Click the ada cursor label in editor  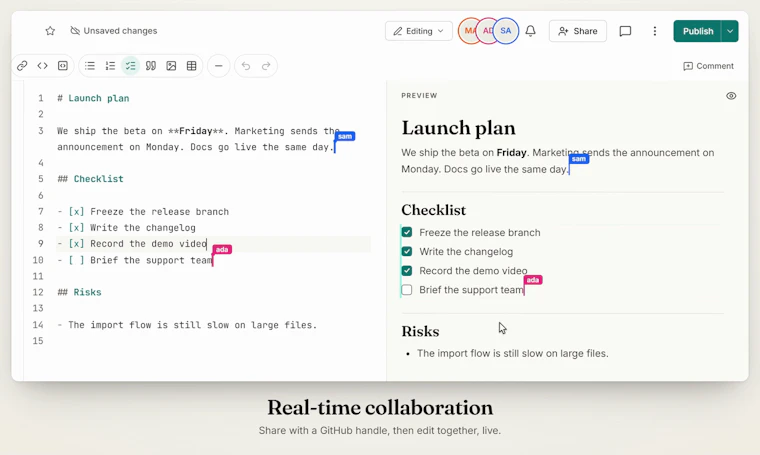pyautogui.click(x=222, y=250)
